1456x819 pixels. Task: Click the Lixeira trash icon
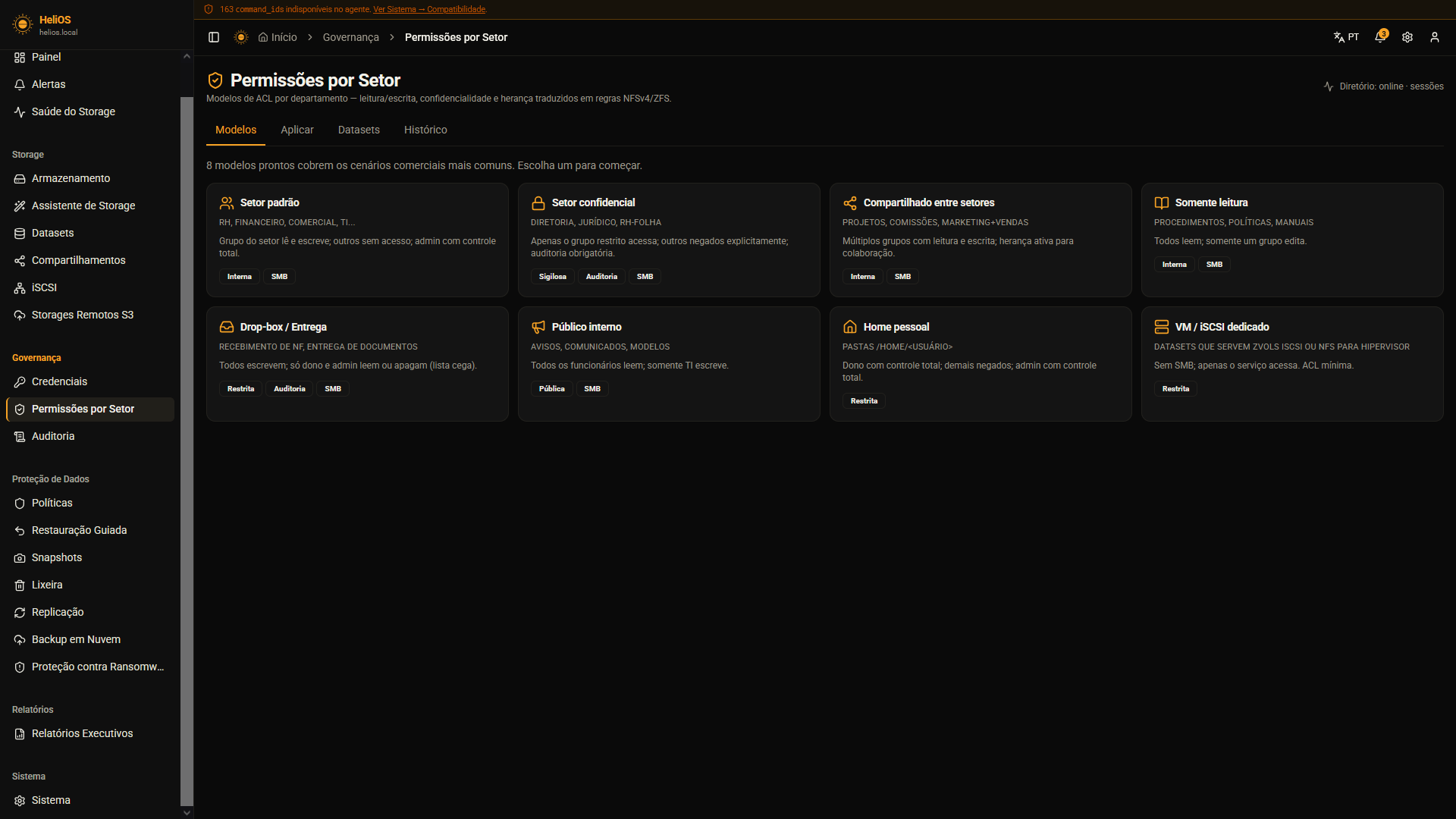pos(20,585)
